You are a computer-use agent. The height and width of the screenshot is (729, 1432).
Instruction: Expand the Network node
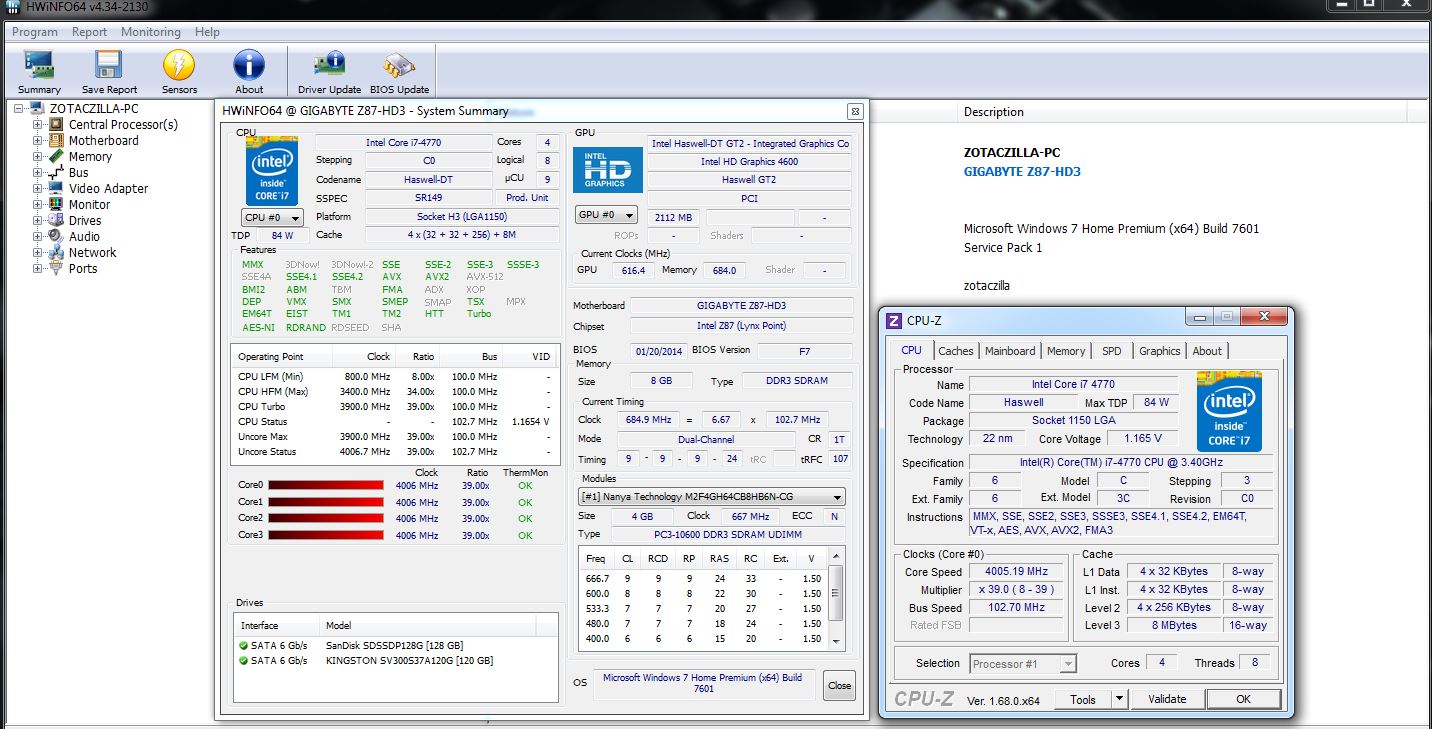(38, 253)
